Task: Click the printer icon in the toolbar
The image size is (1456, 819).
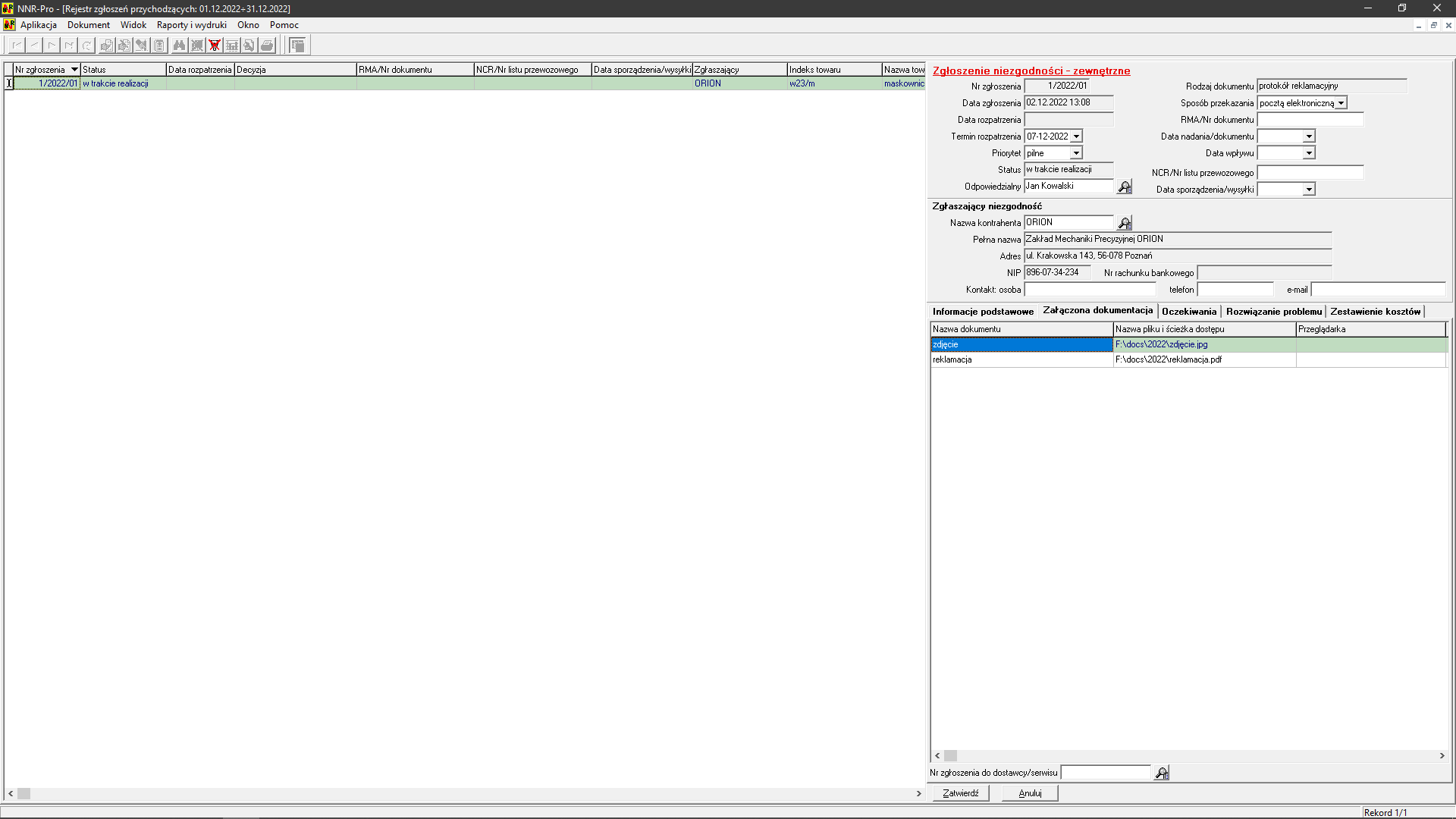Action: point(267,45)
